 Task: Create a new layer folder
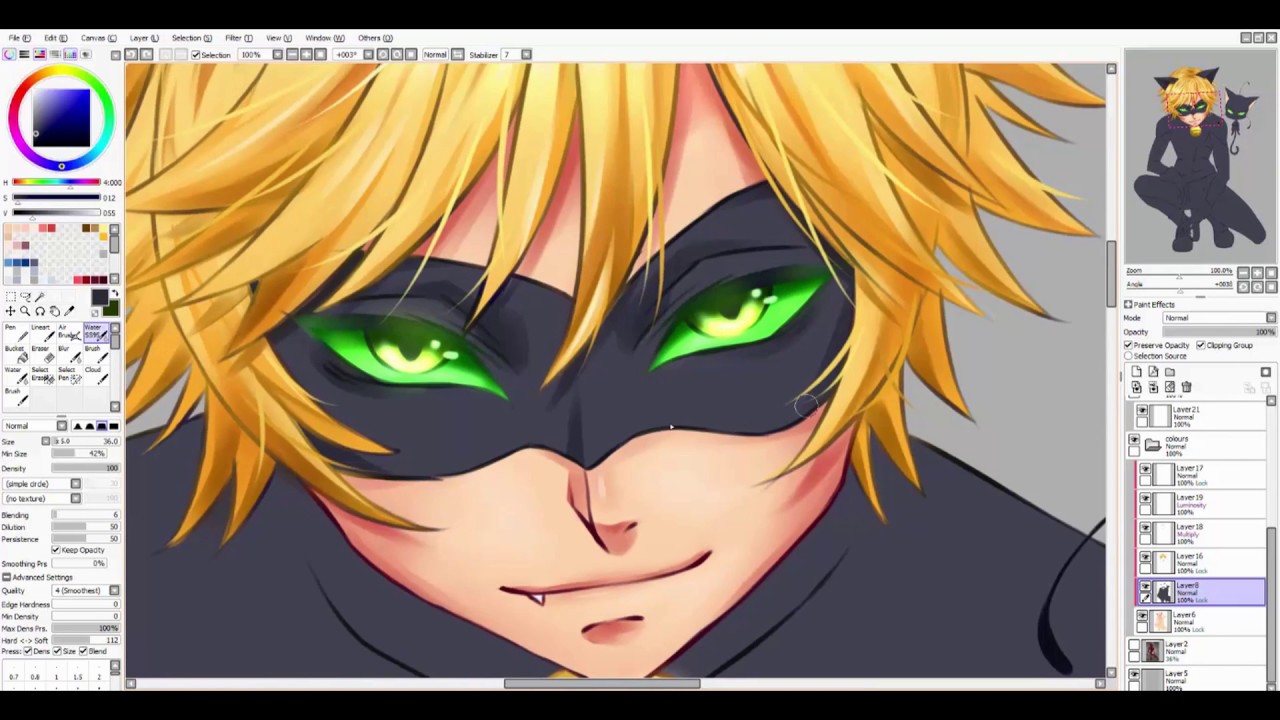tap(1170, 372)
